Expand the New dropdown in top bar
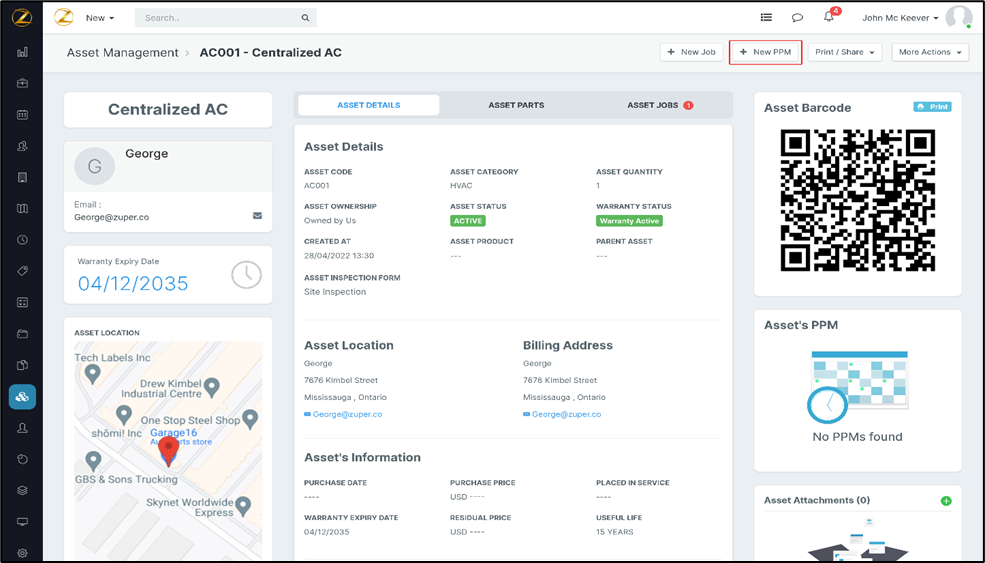 (x=100, y=18)
